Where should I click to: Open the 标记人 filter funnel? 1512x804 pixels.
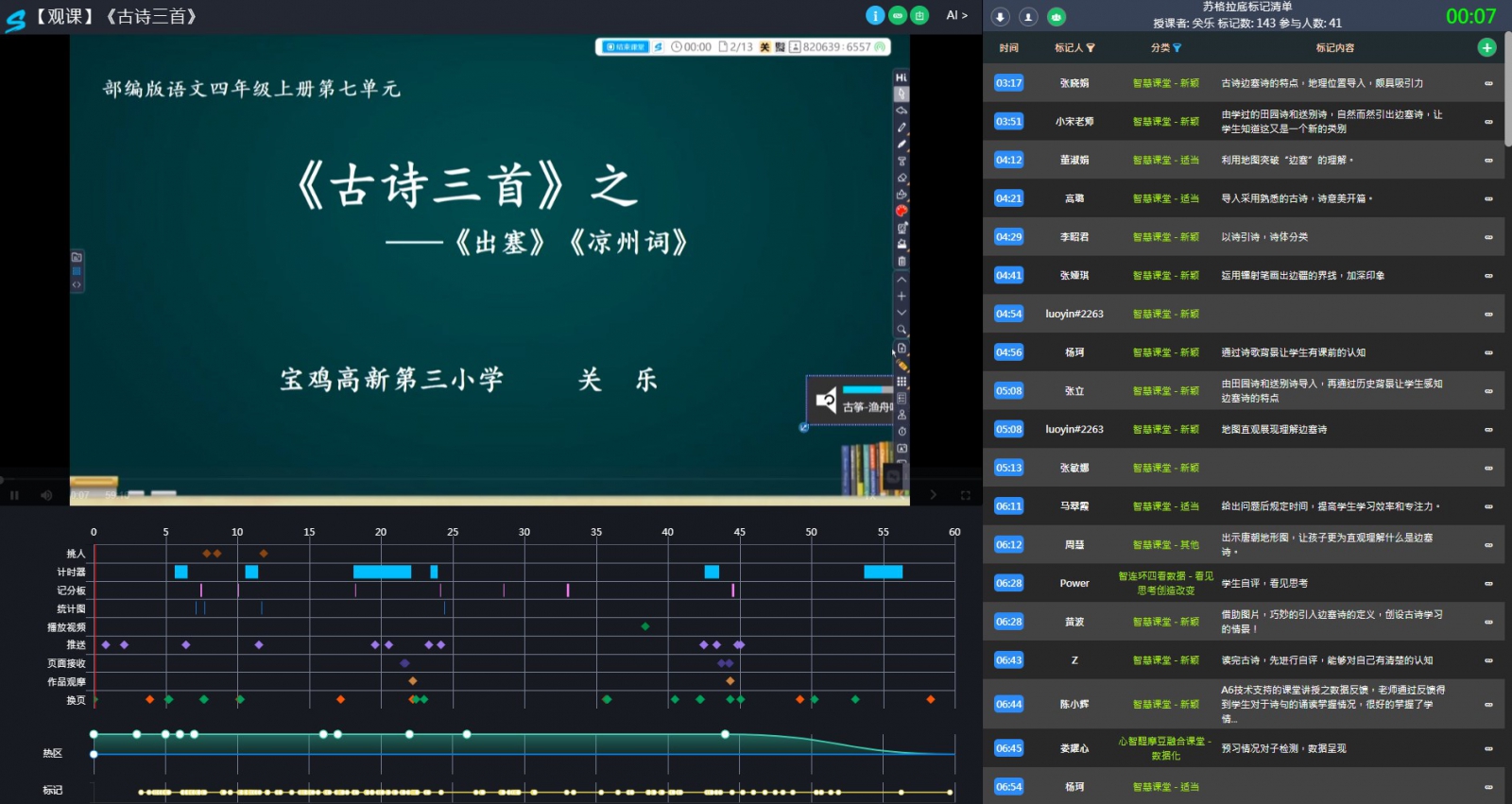[x=1091, y=48]
